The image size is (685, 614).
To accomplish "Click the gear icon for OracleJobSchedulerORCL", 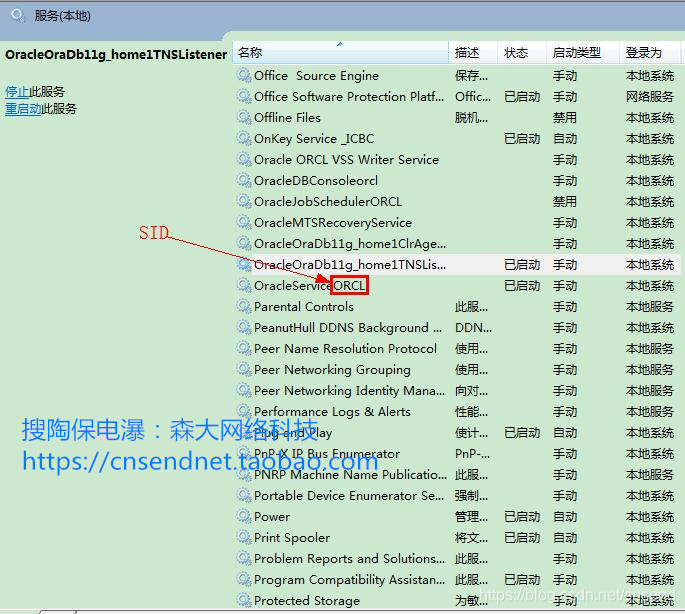I will coord(243,201).
